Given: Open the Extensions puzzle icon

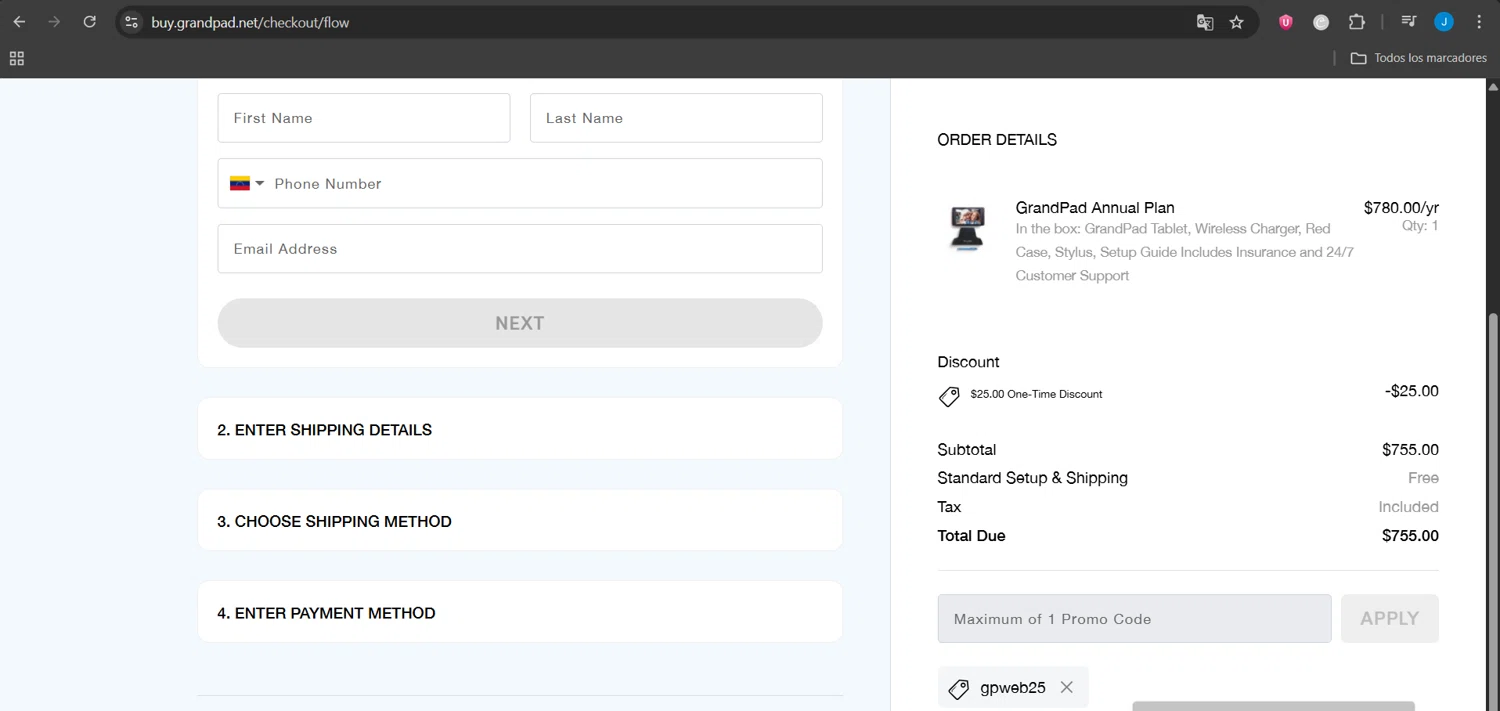Looking at the screenshot, I should click(1356, 22).
